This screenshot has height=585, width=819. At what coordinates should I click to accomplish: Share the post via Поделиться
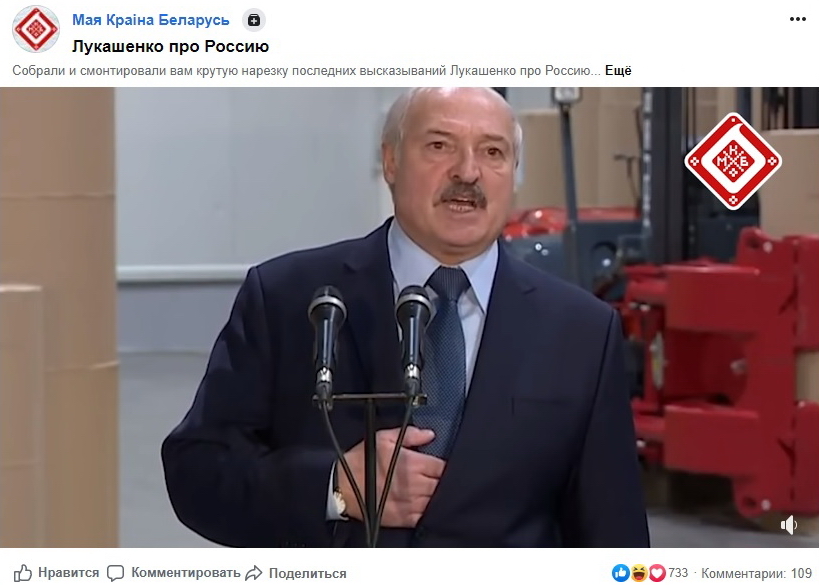tap(308, 574)
